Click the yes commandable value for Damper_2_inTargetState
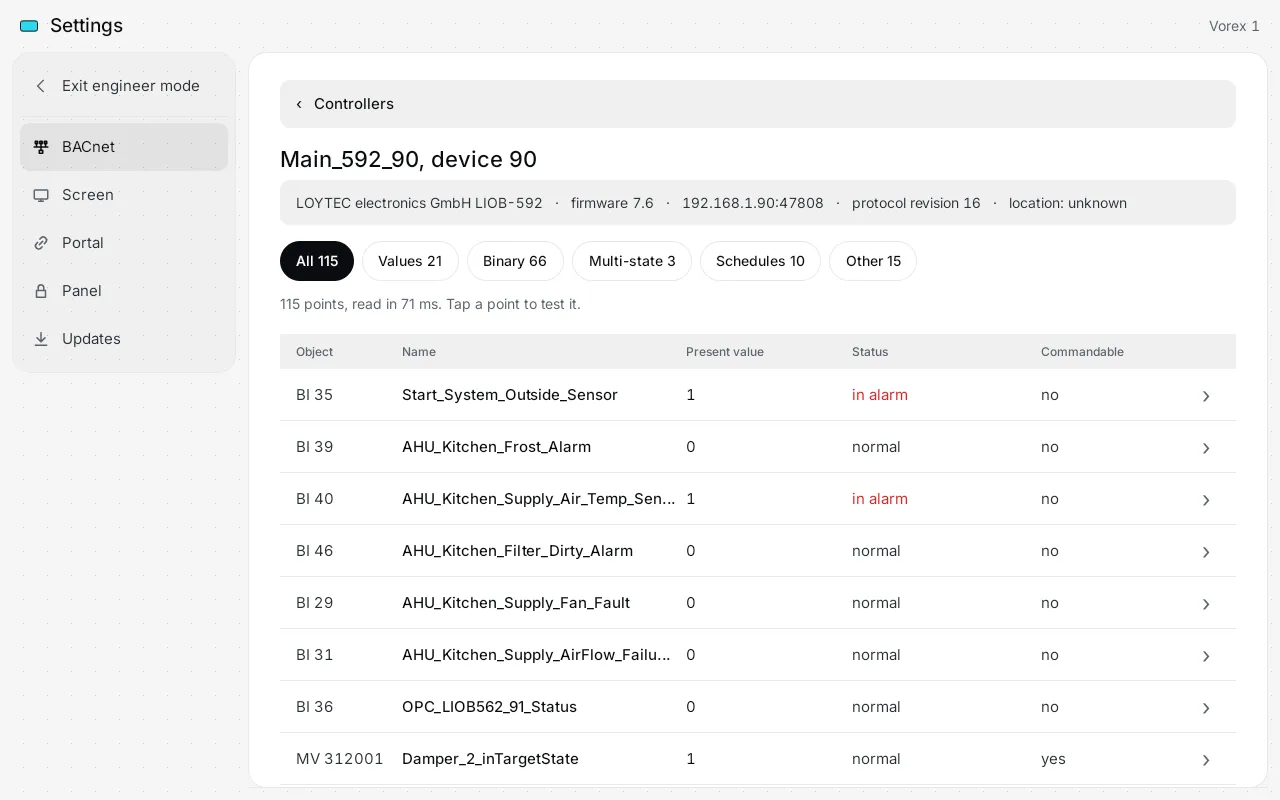This screenshot has width=1280, height=800. coord(1053,759)
